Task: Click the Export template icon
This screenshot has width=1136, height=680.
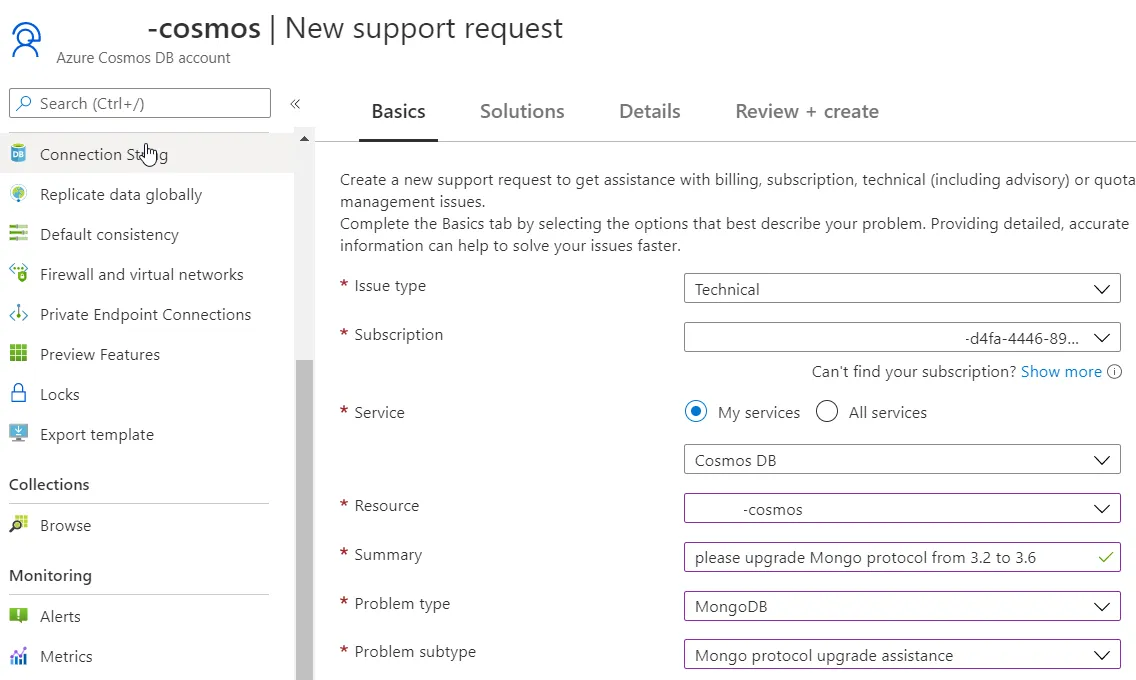Action: point(18,434)
